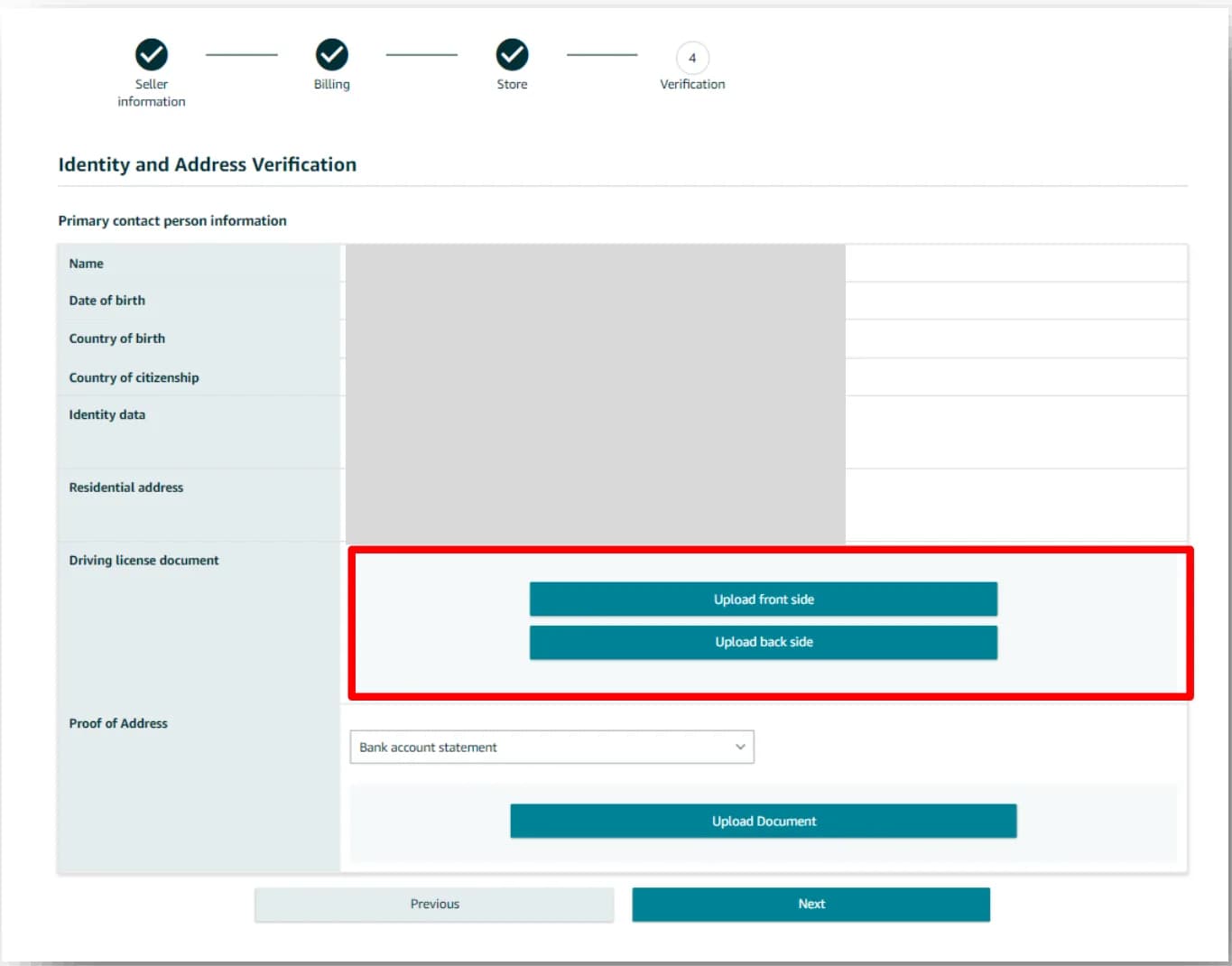The height and width of the screenshot is (966, 1232).
Task: Click the Country of citizenship label
Action: click(134, 377)
